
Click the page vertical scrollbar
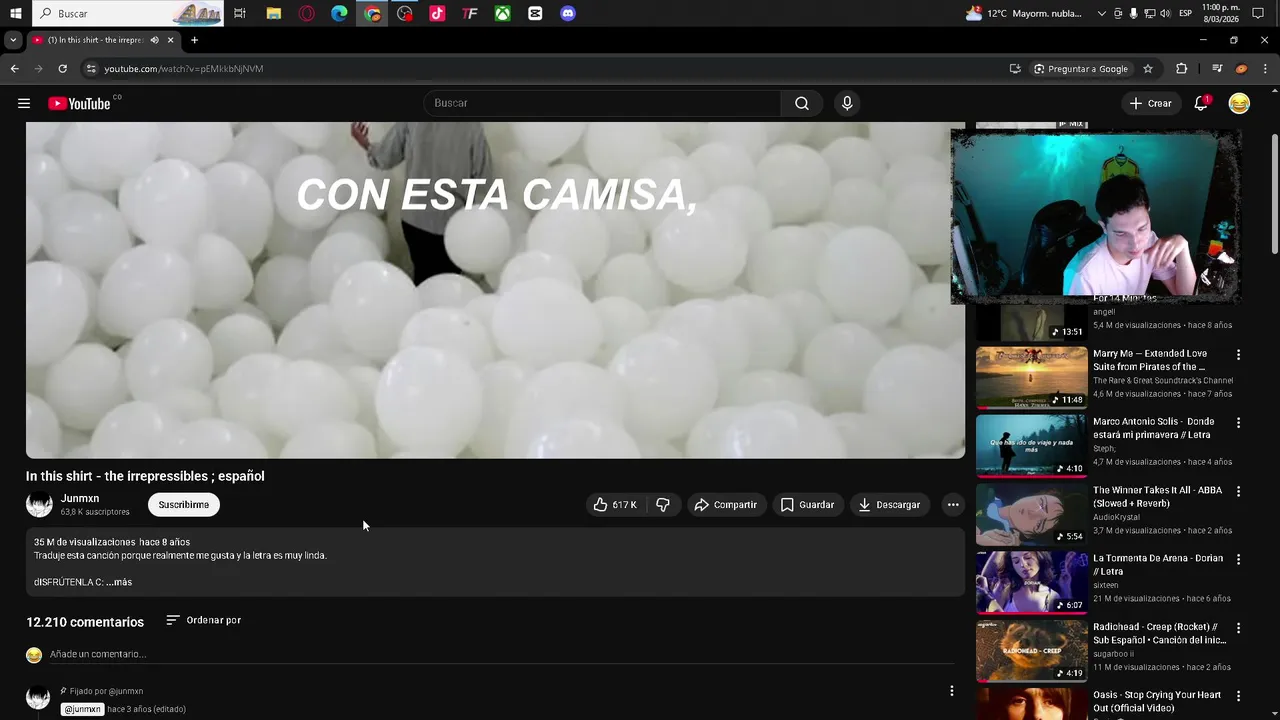[x=1274, y=195]
